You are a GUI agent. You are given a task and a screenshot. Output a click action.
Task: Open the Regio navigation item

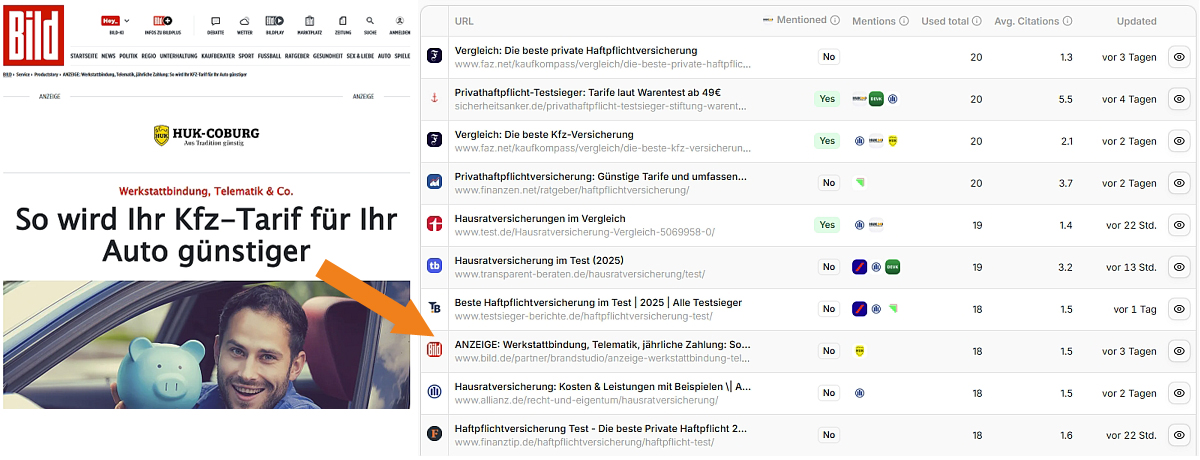[x=149, y=57]
